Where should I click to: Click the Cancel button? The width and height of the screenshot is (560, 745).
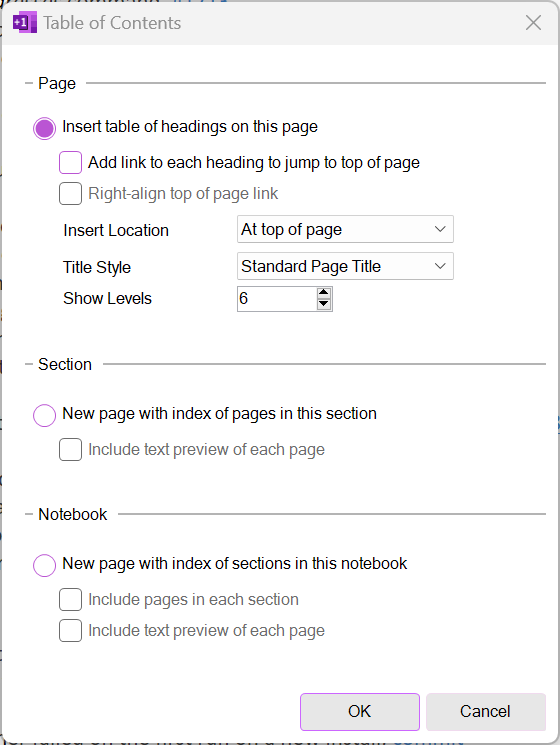click(485, 712)
